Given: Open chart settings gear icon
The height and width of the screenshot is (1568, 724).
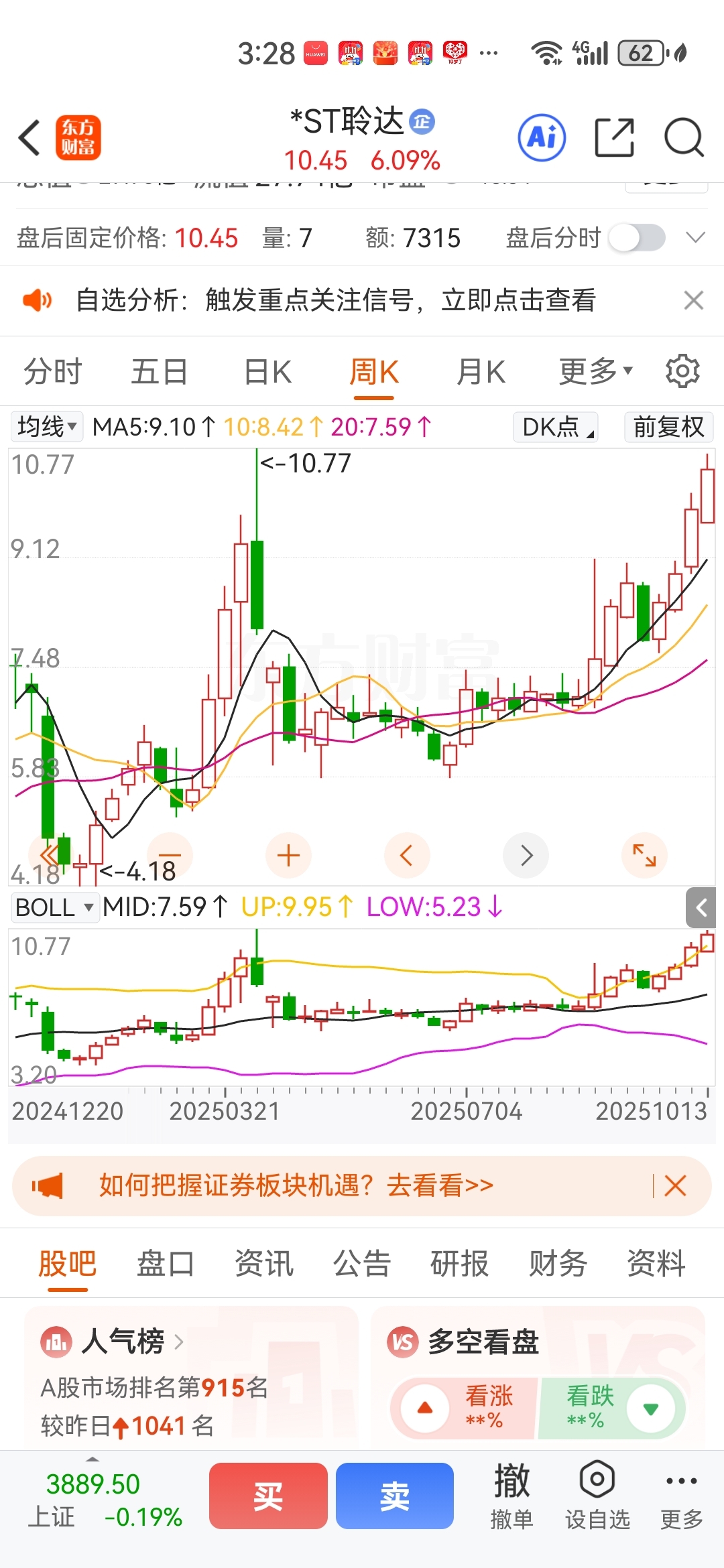Looking at the screenshot, I should pyautogui.click(x=682, y=371).
